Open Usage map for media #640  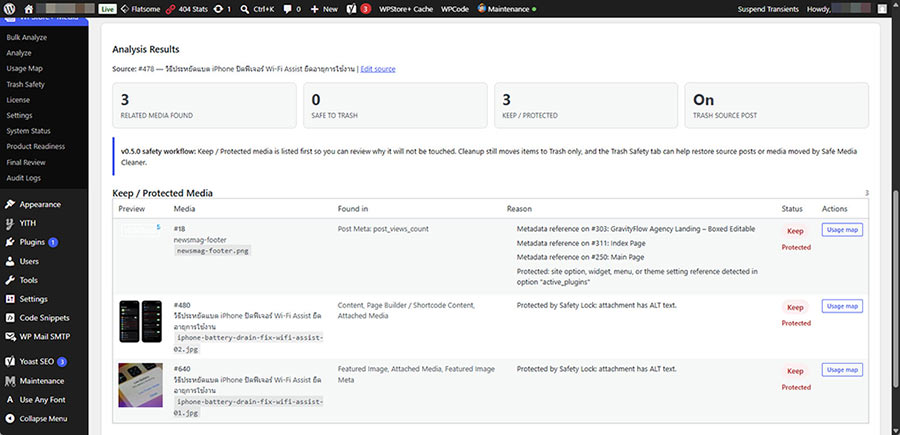coord(842,370)
